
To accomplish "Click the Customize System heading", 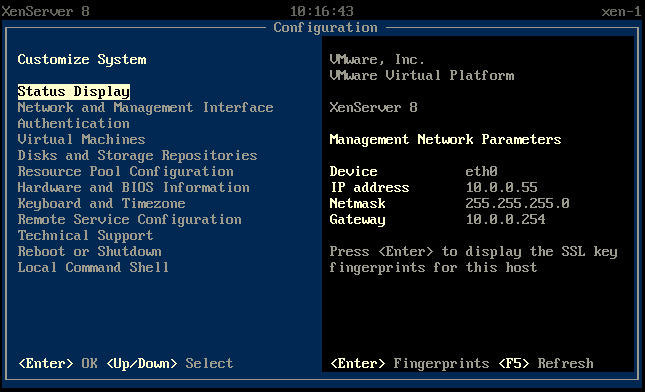I will (82, 60).
